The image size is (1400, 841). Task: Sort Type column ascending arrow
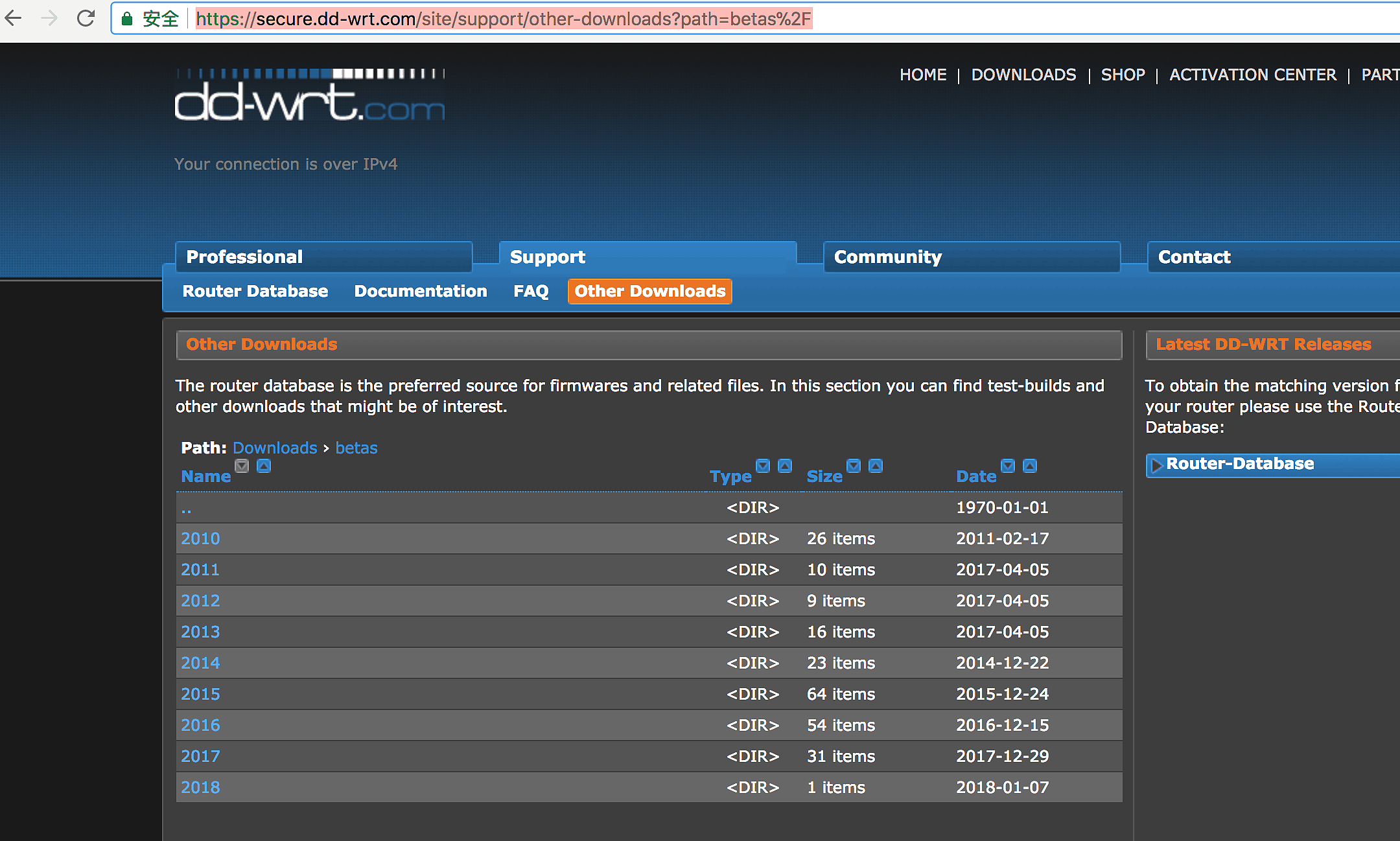tap(785, 466)
